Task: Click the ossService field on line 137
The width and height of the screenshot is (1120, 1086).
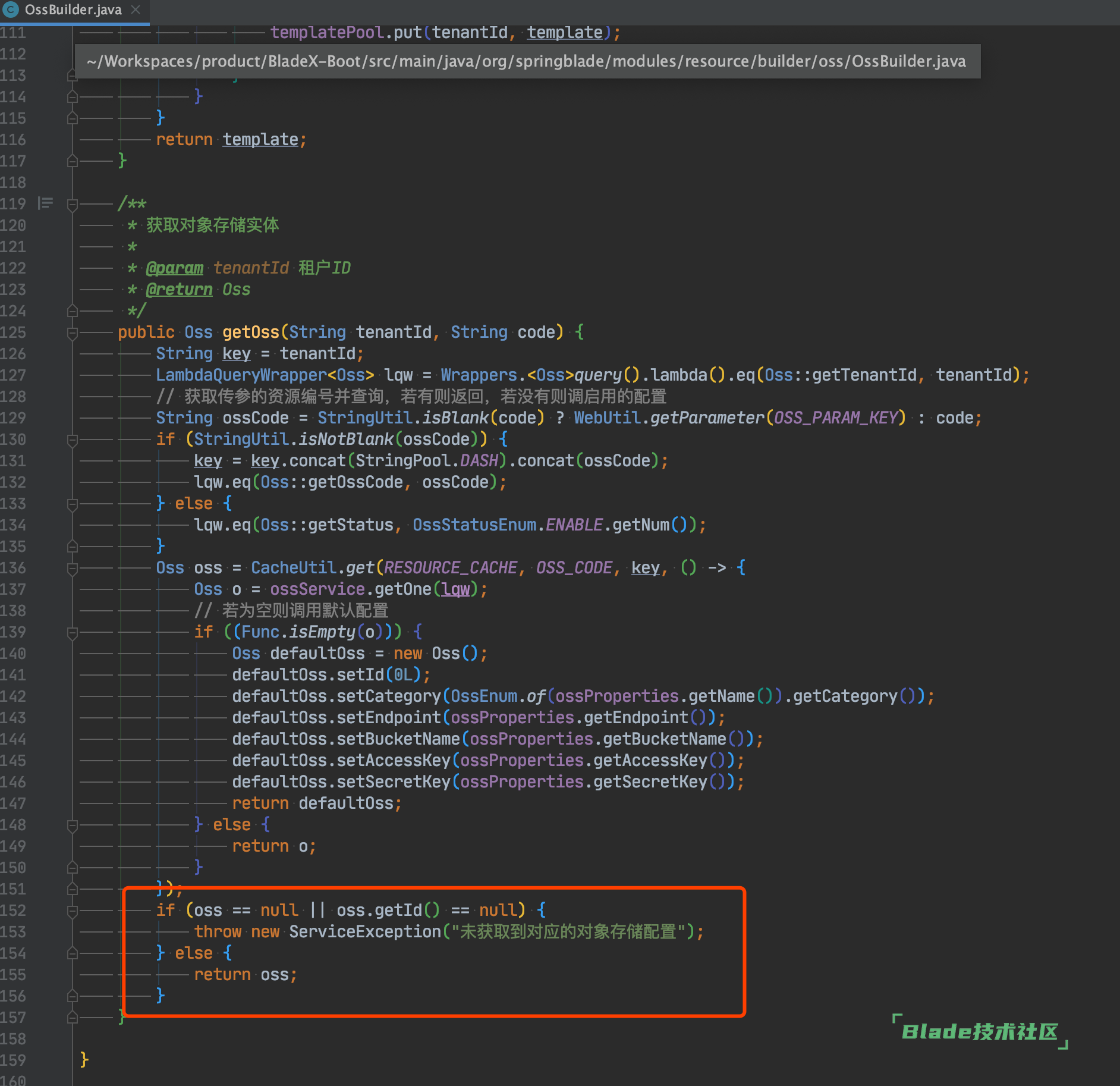Action: pos(317,589)
